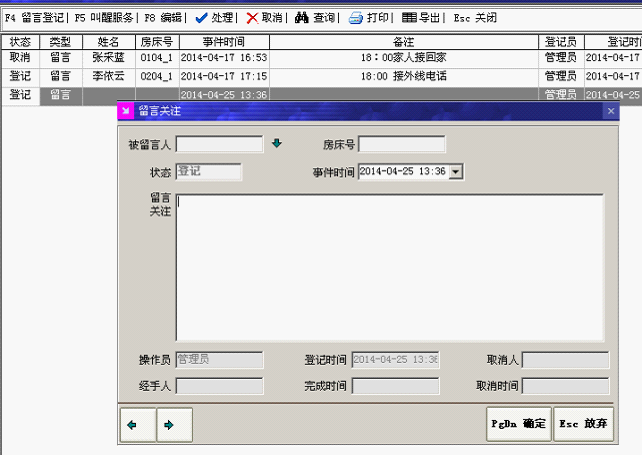Click highlighted row's 2014-04-25 13:36 cell
The height and width of the screenshot is (456, 643).
(224, 95)
